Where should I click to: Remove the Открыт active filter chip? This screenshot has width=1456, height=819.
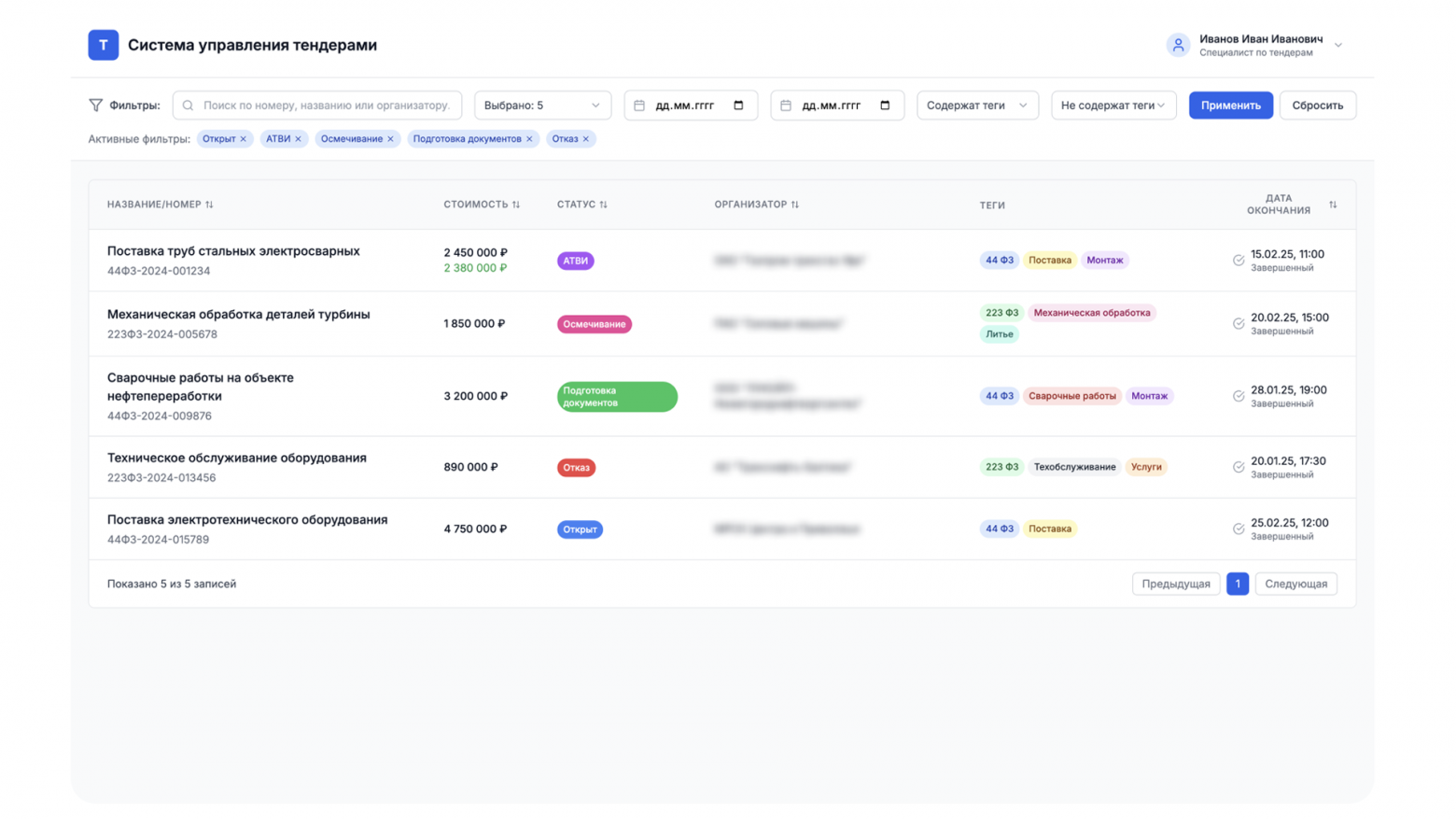[244, 139]
